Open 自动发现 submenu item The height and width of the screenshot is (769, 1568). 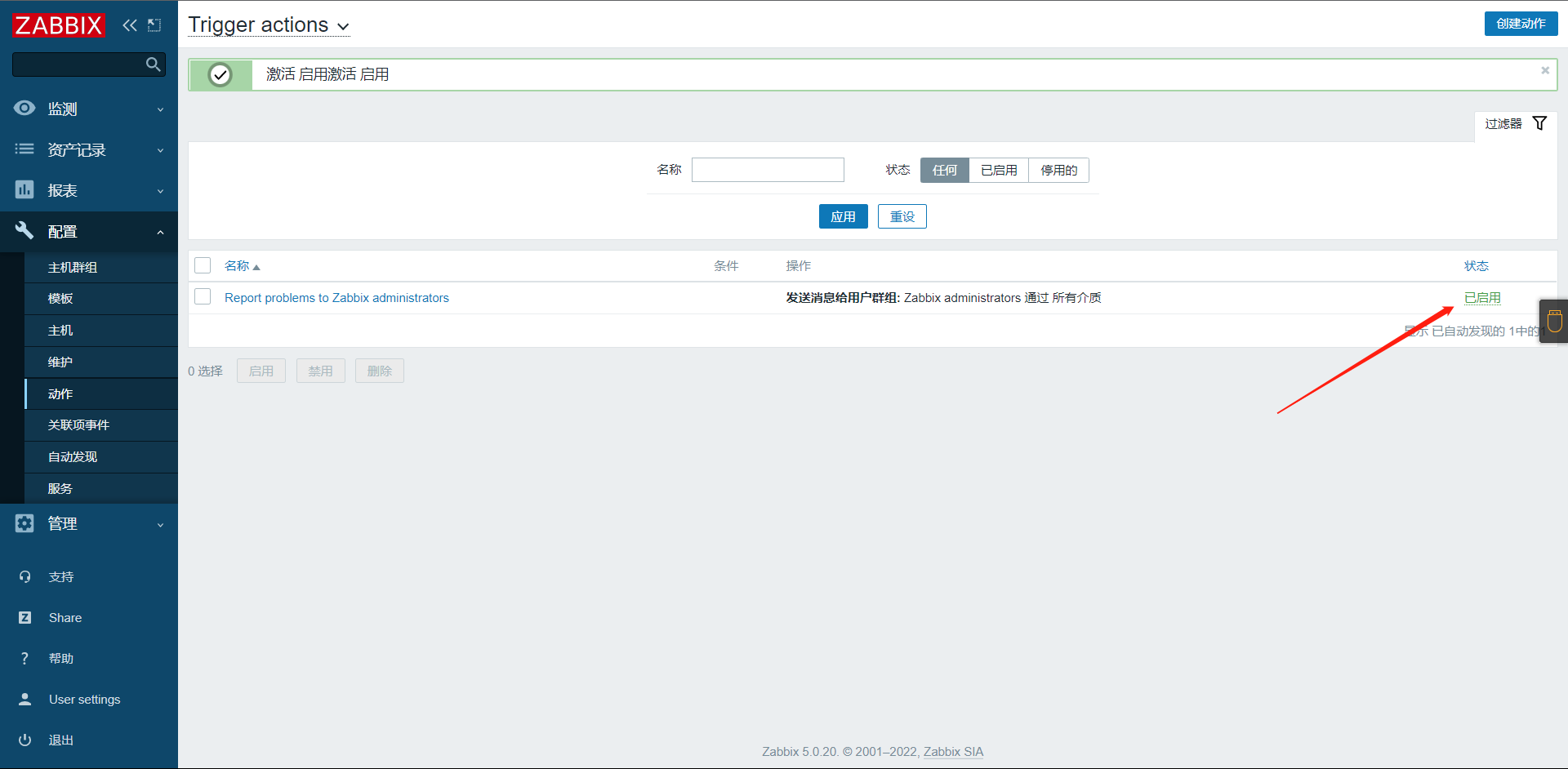click(x=73, y=457)
